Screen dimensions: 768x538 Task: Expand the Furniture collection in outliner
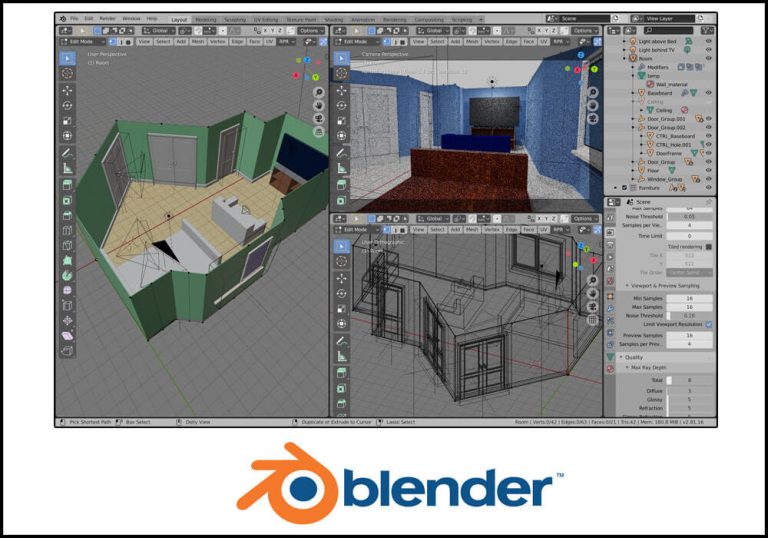click(x=616, y=188)
